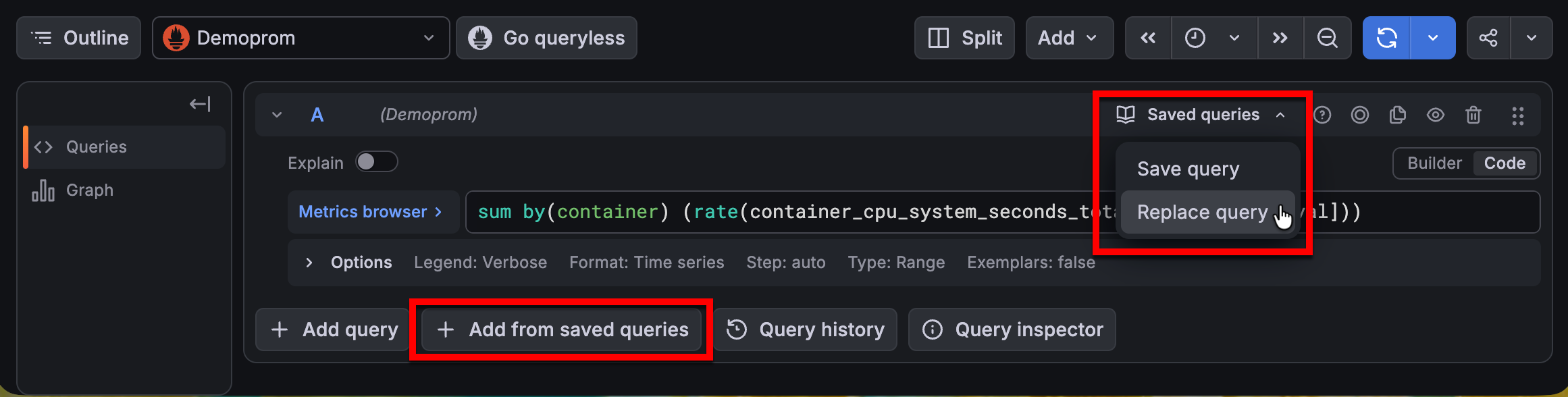Image resolution: width=1568 pixels, height=397 pixels.
Task: Toggle the Saved queries menu
Action: [1201, 115]
